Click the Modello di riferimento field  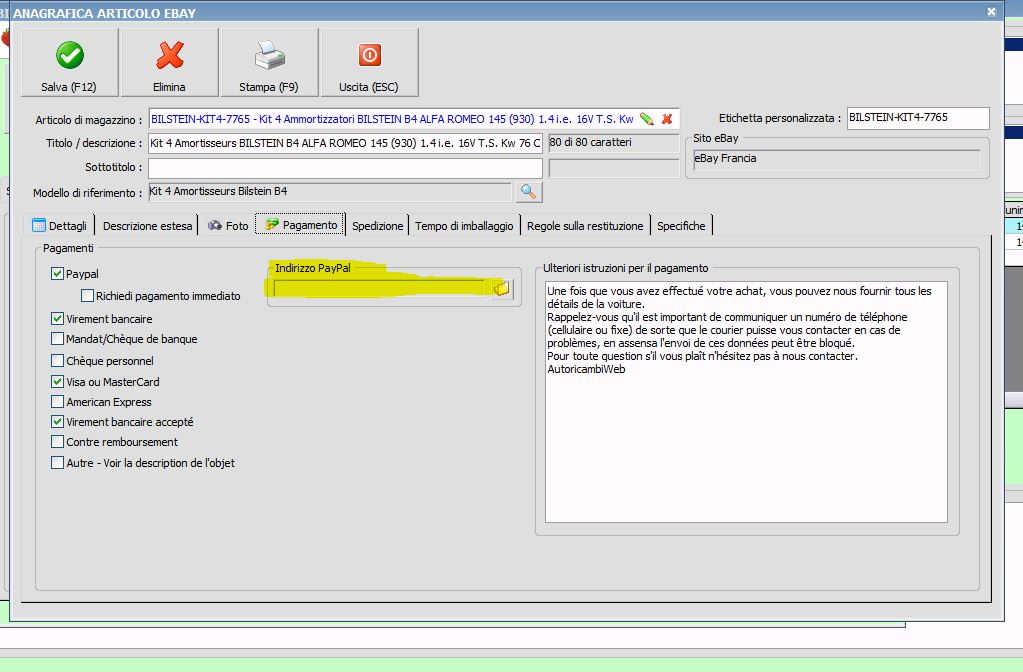coord(330,192)
